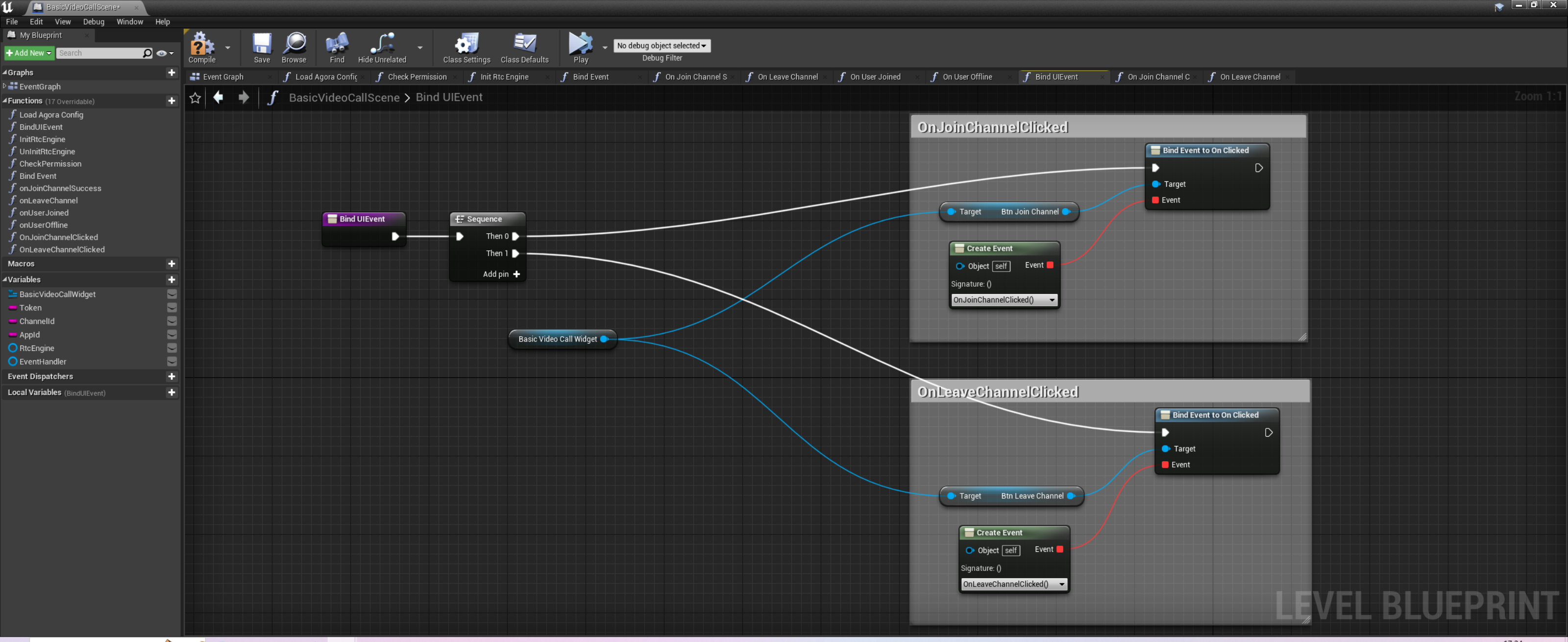This screenshot has width=1568, height=642.
Task: Expand the EventGraph tree item
Action: click(x=5, y=86)
